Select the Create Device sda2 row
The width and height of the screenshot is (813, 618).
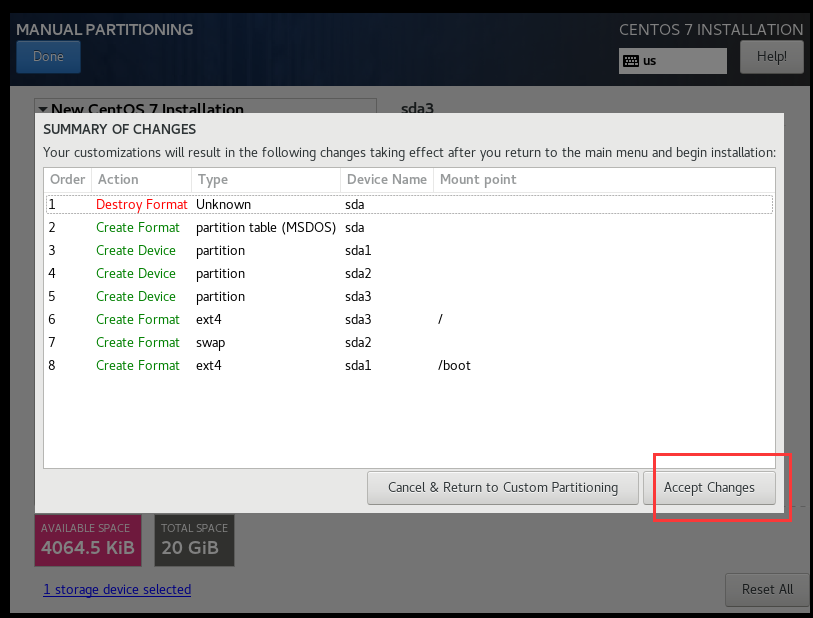pos(410,273)
